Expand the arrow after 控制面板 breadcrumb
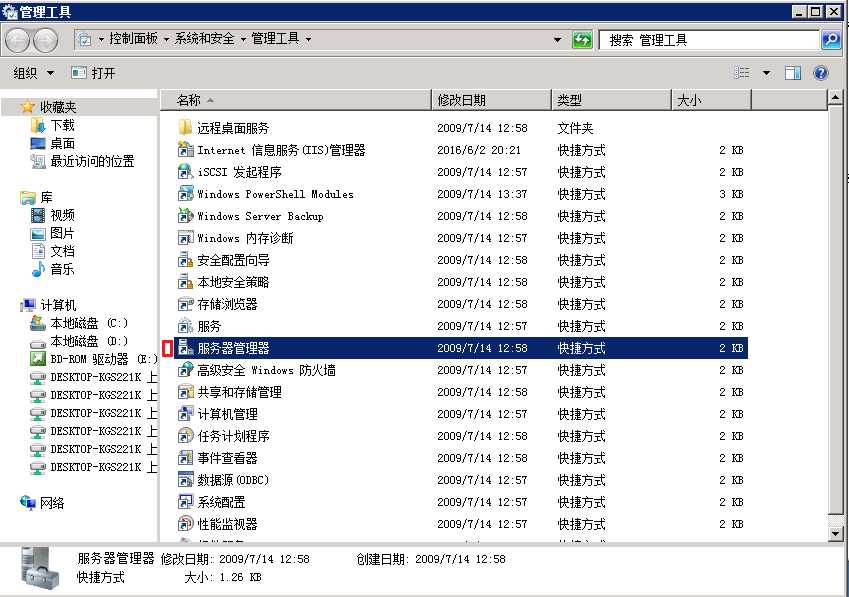The image size is (849, 597). click(166, 39)
